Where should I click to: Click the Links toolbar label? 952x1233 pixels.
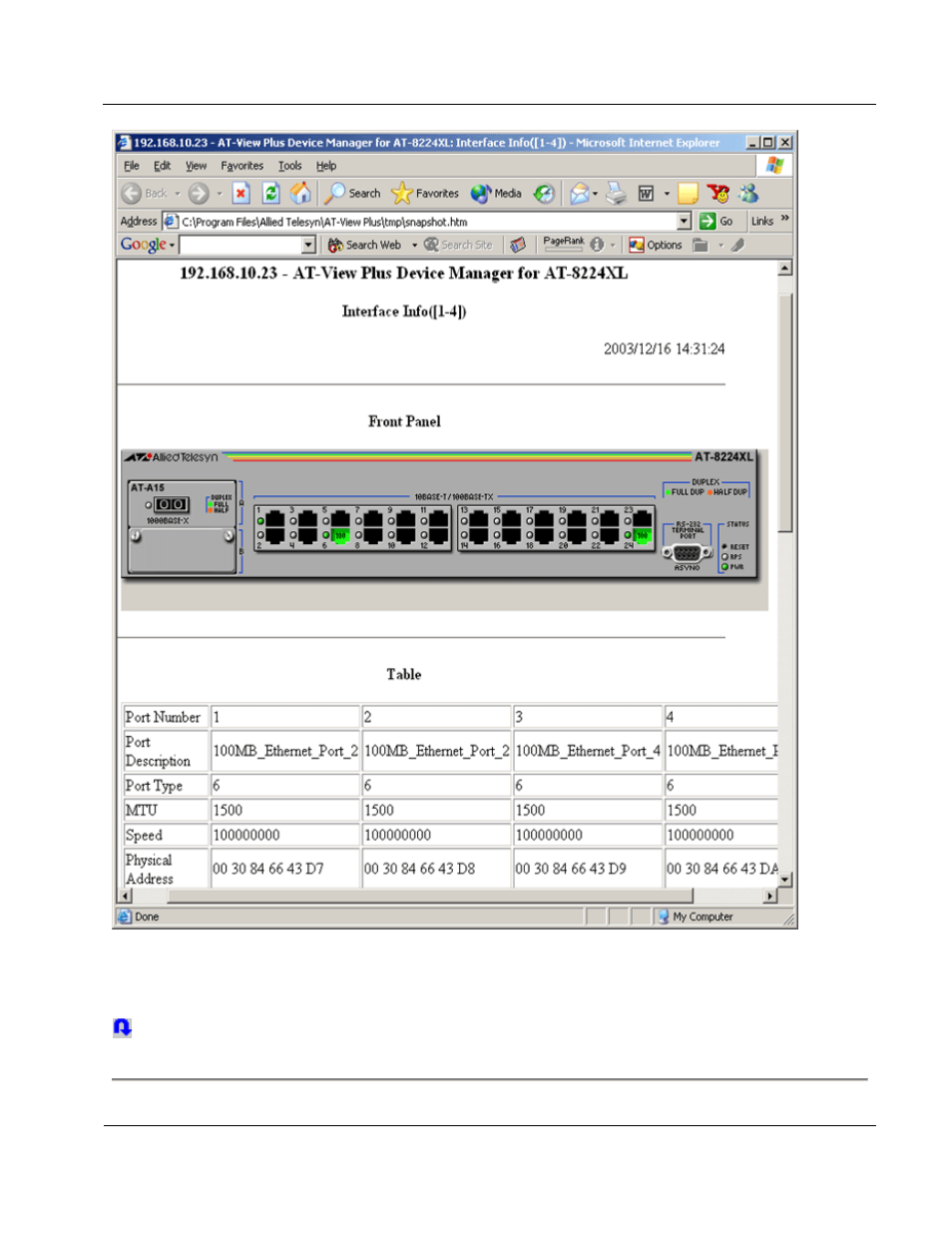[762, 222]
